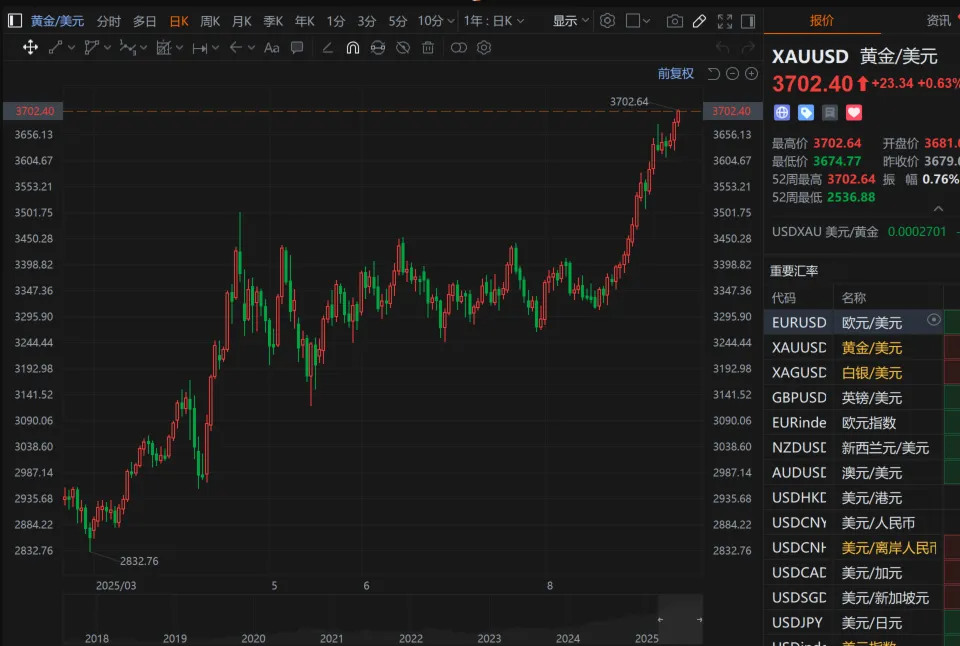Click the trash delete drawings icon
This screenshot has height=646, width=960.
click(x=428, y=47)
